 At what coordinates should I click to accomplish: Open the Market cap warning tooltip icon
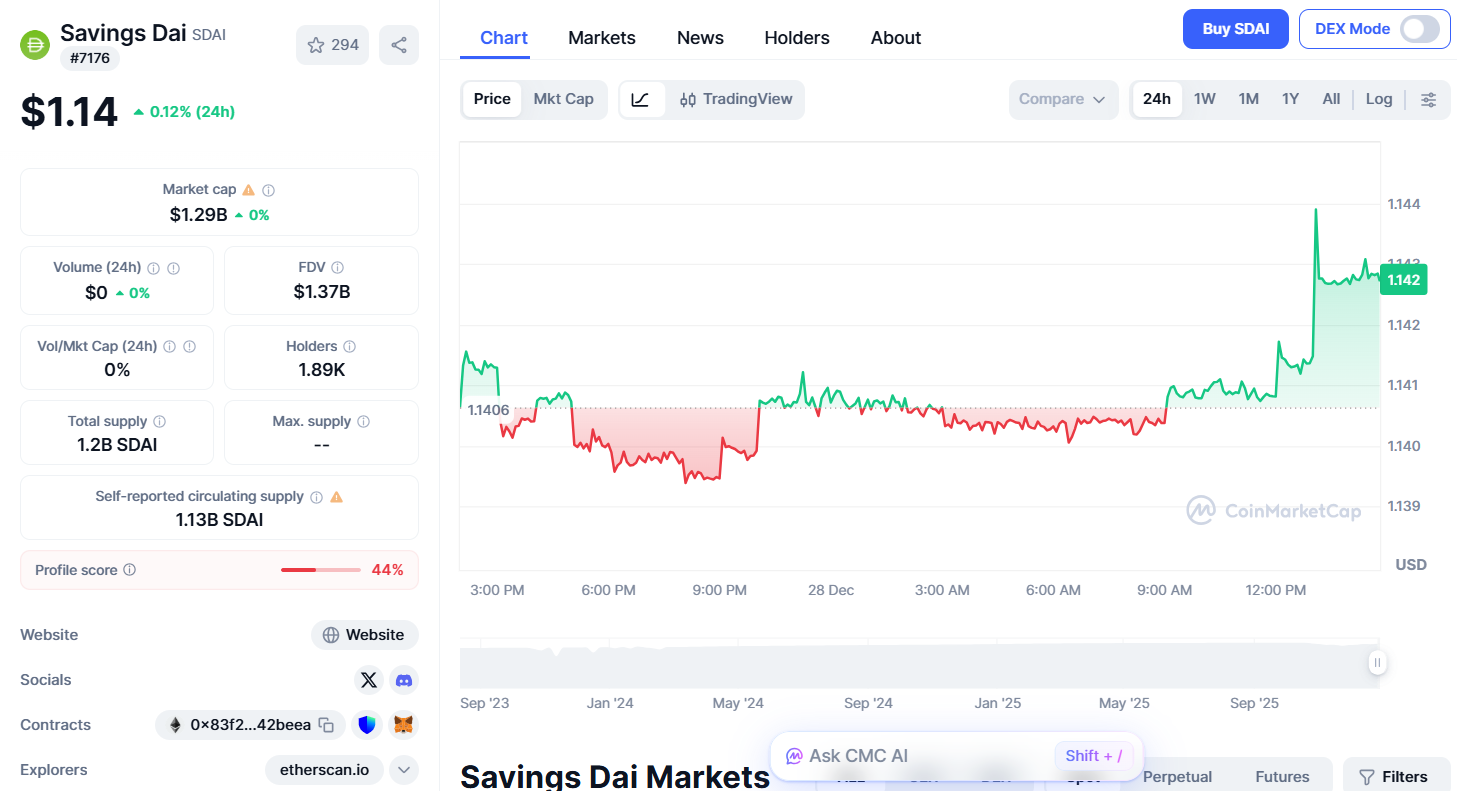tap(249, 188)
